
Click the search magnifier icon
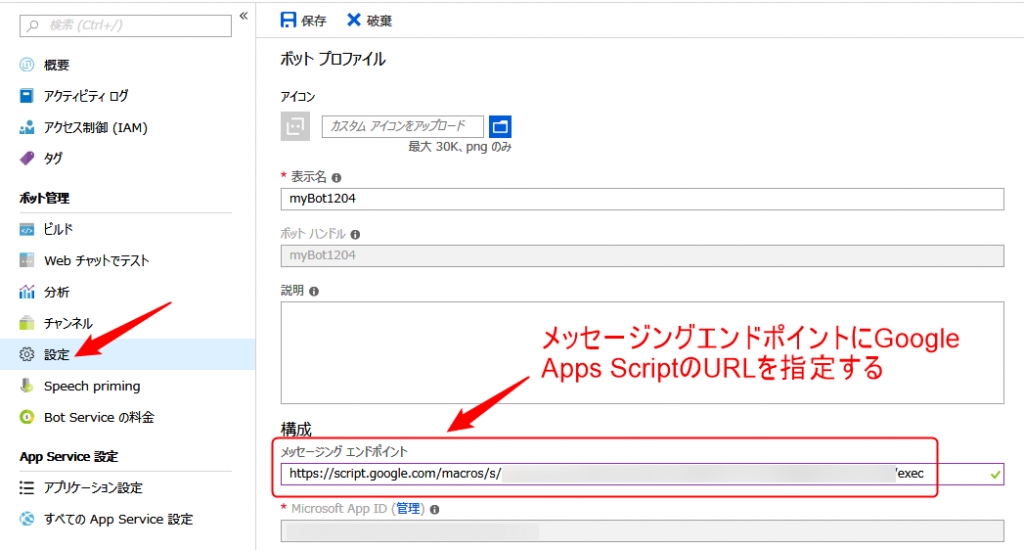coord(33,26)
